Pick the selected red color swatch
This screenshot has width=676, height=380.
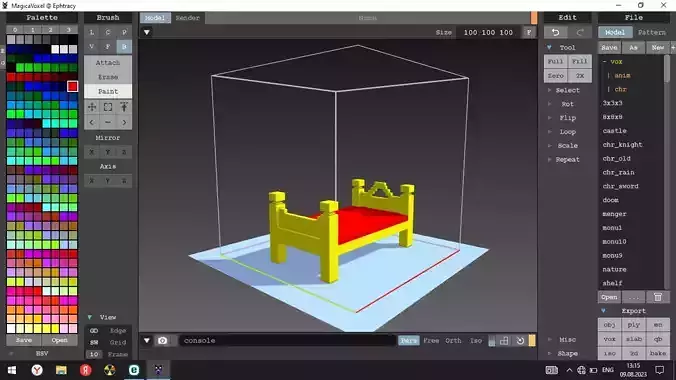coord(72,86)
